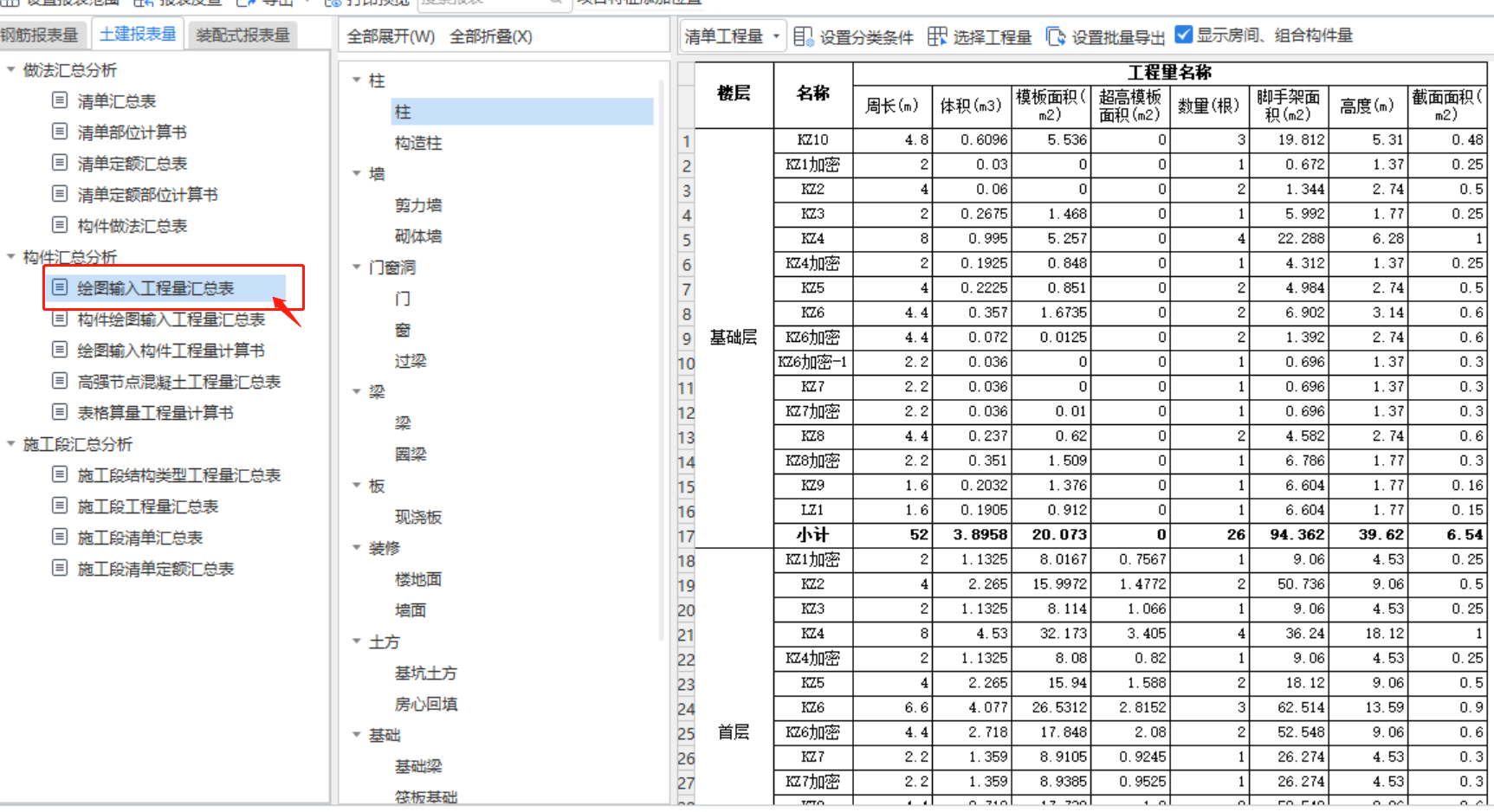Collapse the 柱 category arrow
This screenshot has width=1494, height=812.
tap(356, 80)
